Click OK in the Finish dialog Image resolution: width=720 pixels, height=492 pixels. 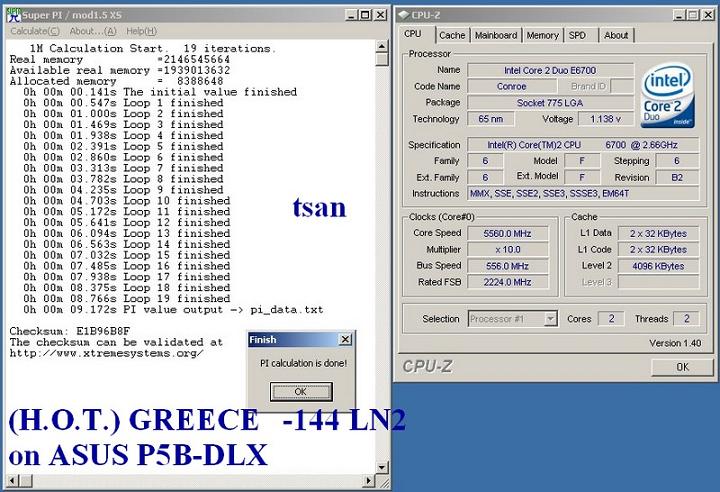(301, 391)
